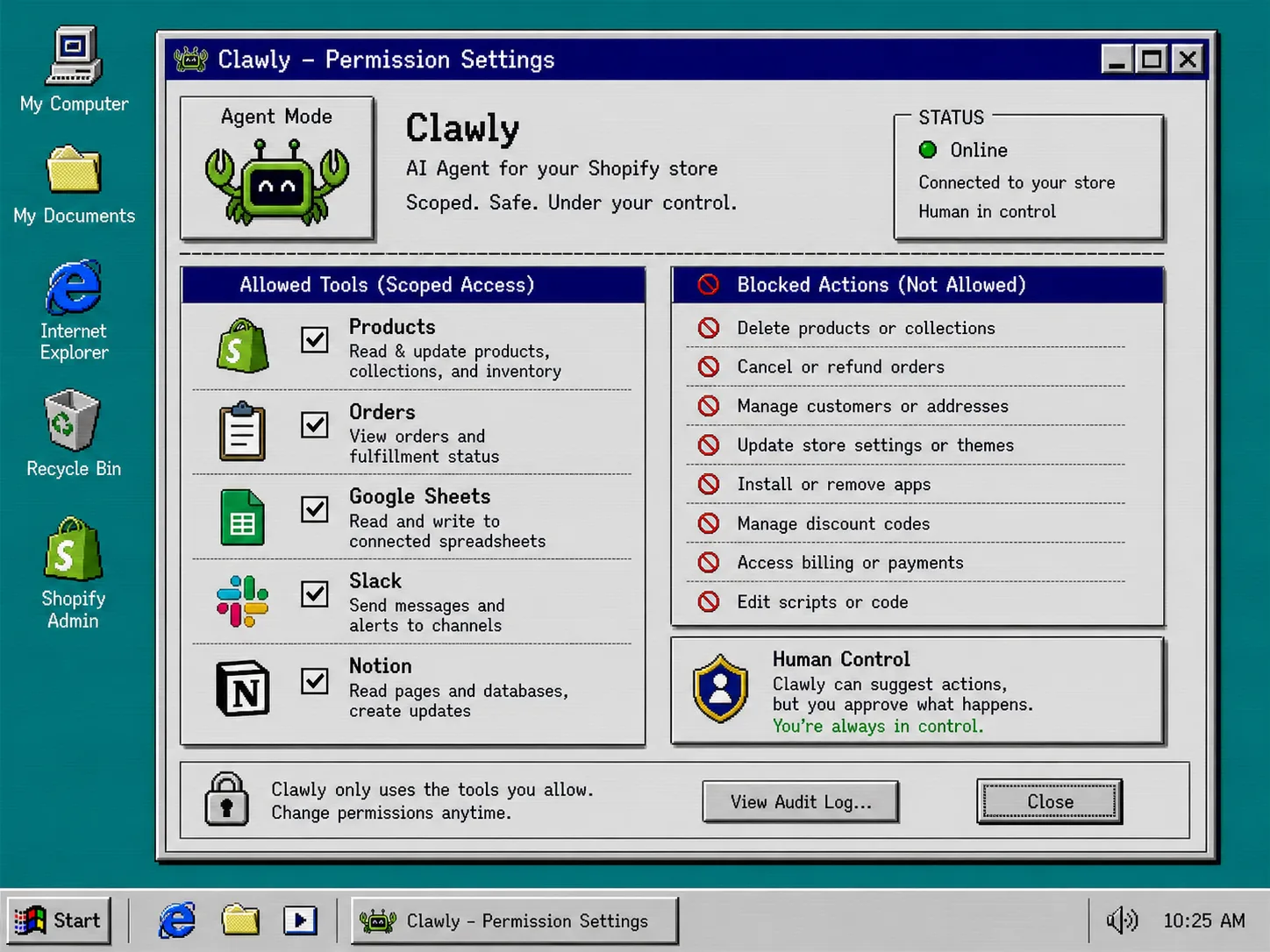Viewport: 1270px width, 952px height.
Task: Click blocked icon beside Update store settings
Action: [x=709, y=445]
